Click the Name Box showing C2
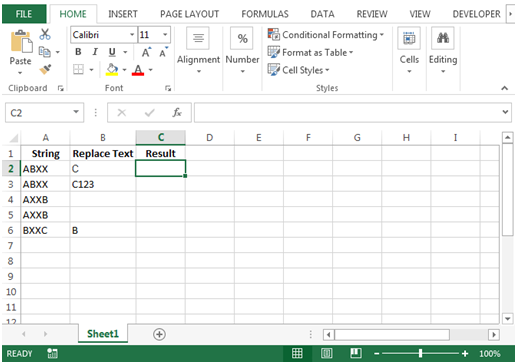Viewport: 517px width, 364px height. pyautogui.click(x=38, y=113)
